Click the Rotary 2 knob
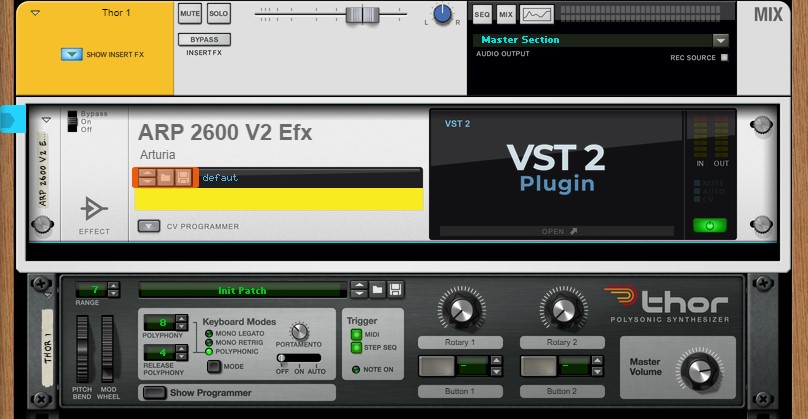 pos(563,310)
